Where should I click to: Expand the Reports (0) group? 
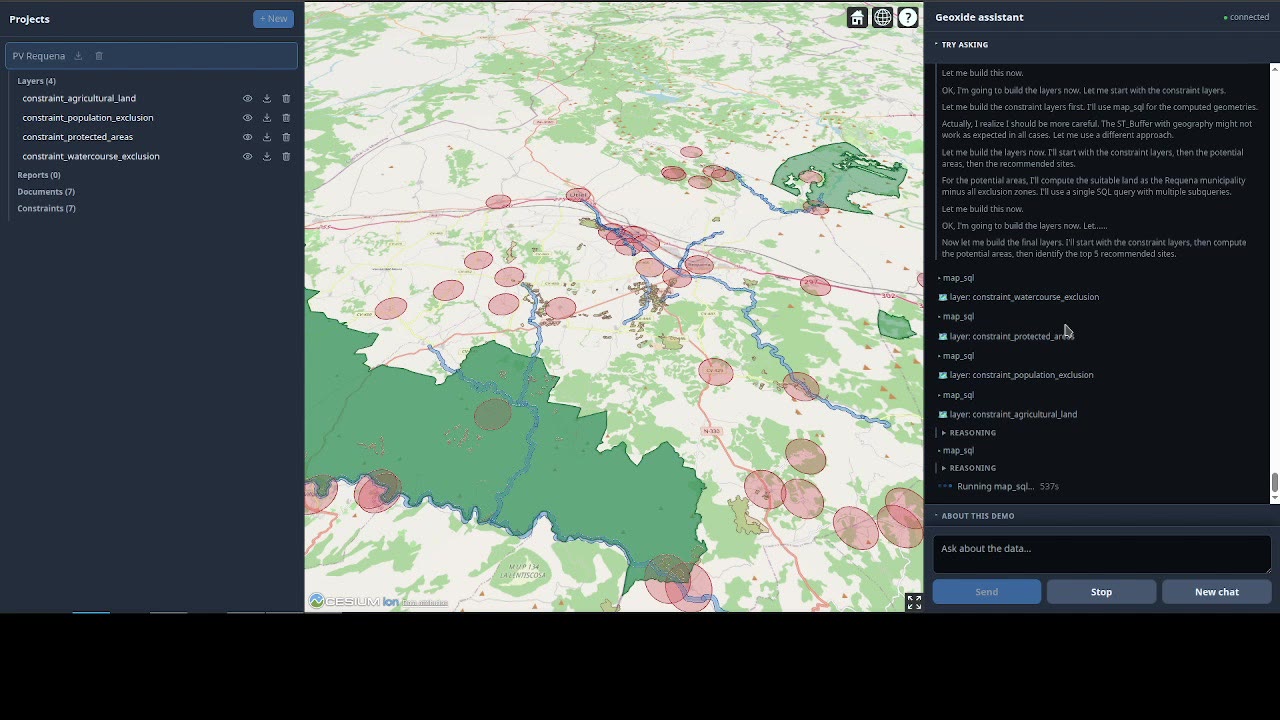[38, 175]
